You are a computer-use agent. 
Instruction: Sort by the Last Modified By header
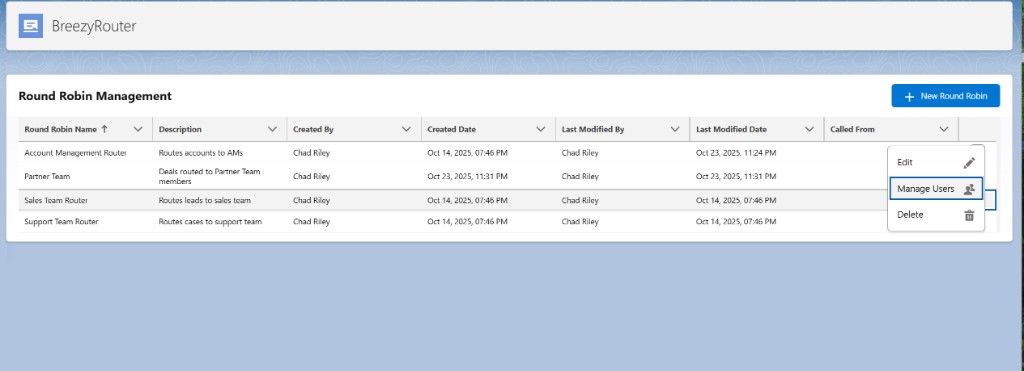(x=593, y=129)
